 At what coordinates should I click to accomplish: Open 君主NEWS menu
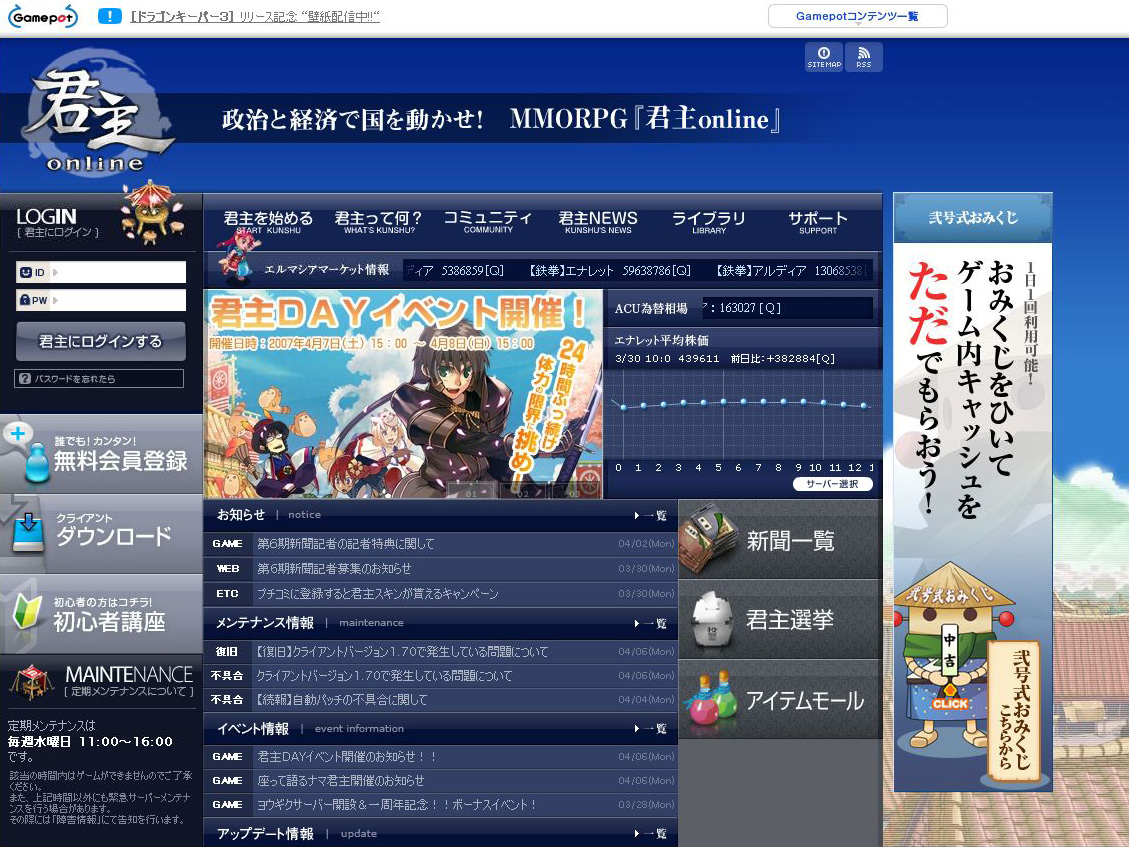(x=598, y=222)
